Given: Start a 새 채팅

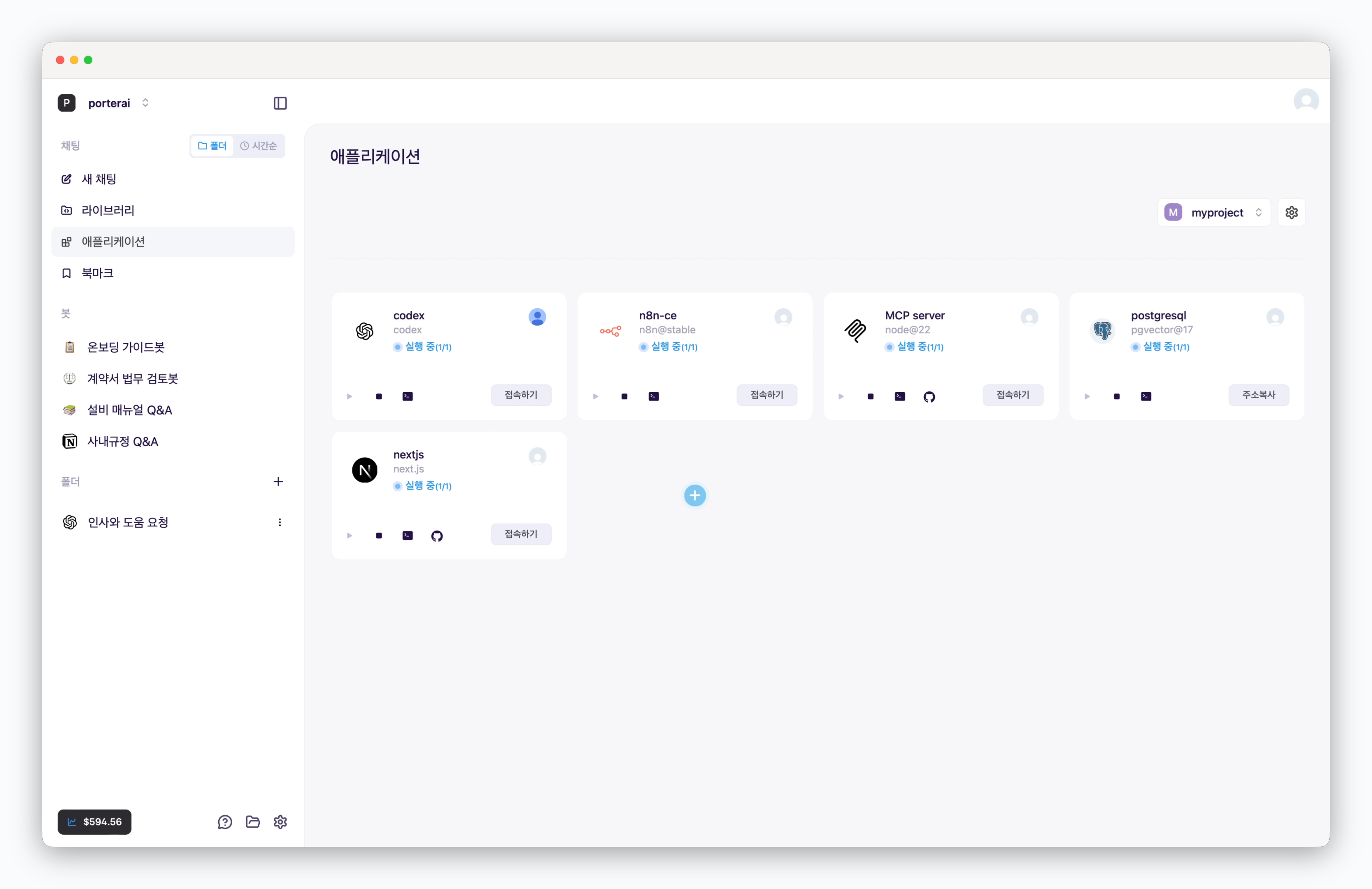Looking at the screenshot, I should pos(173,179).
